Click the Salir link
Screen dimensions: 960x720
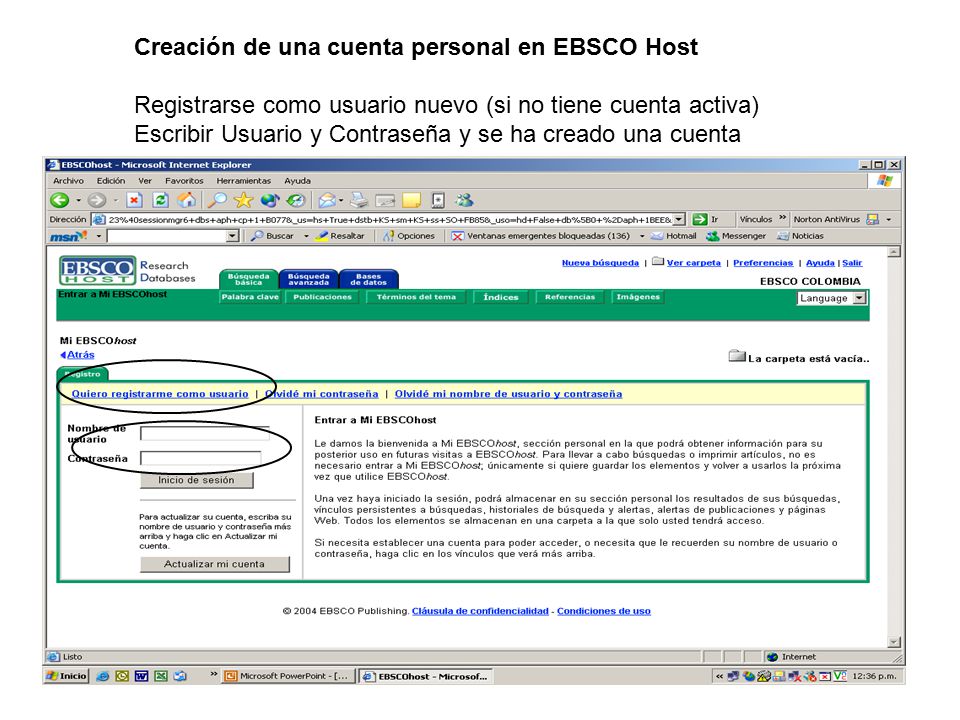coord(852,263)
